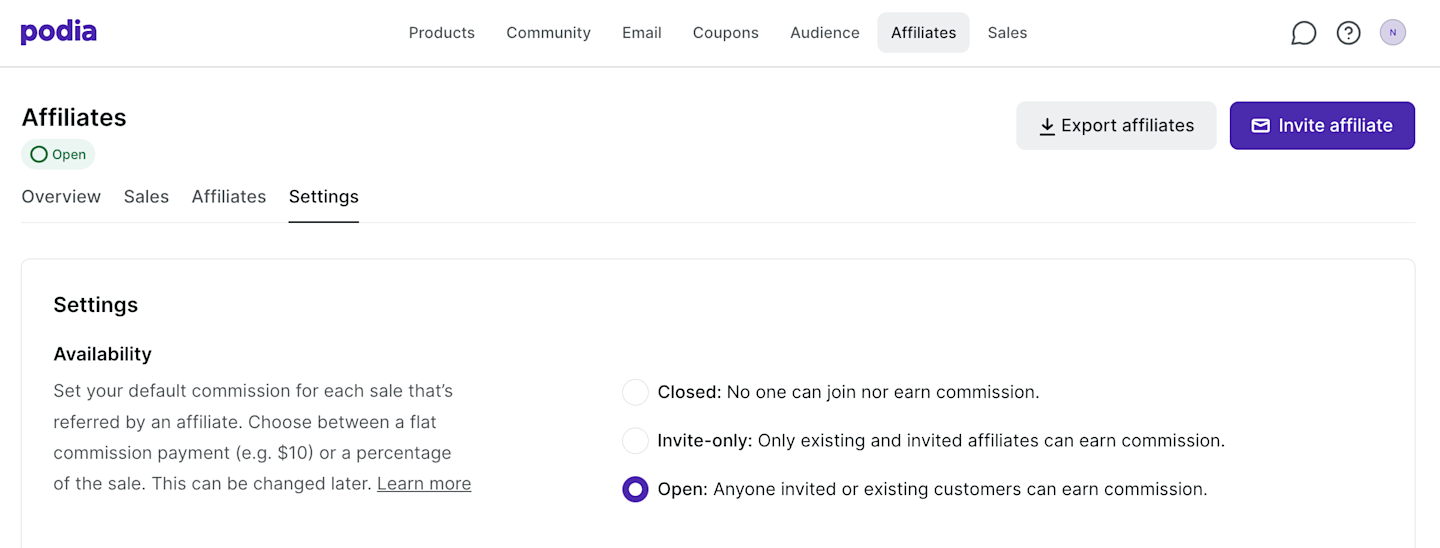Select the Closed availability option
The height and width of the screenshot is (548, 1440).
coord(635,392)
